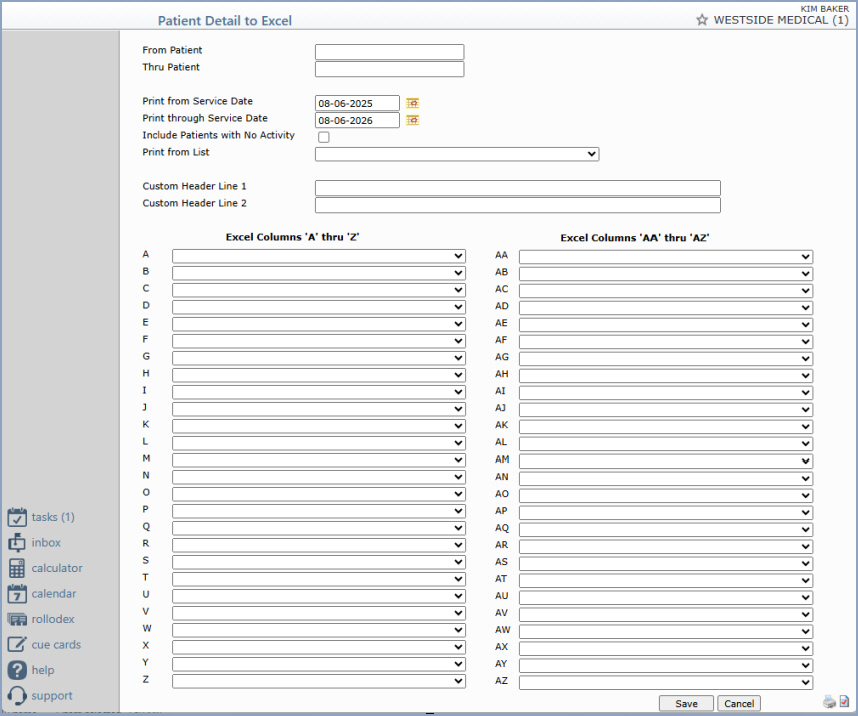Open the Excel column B dropdown

(318, 273)
